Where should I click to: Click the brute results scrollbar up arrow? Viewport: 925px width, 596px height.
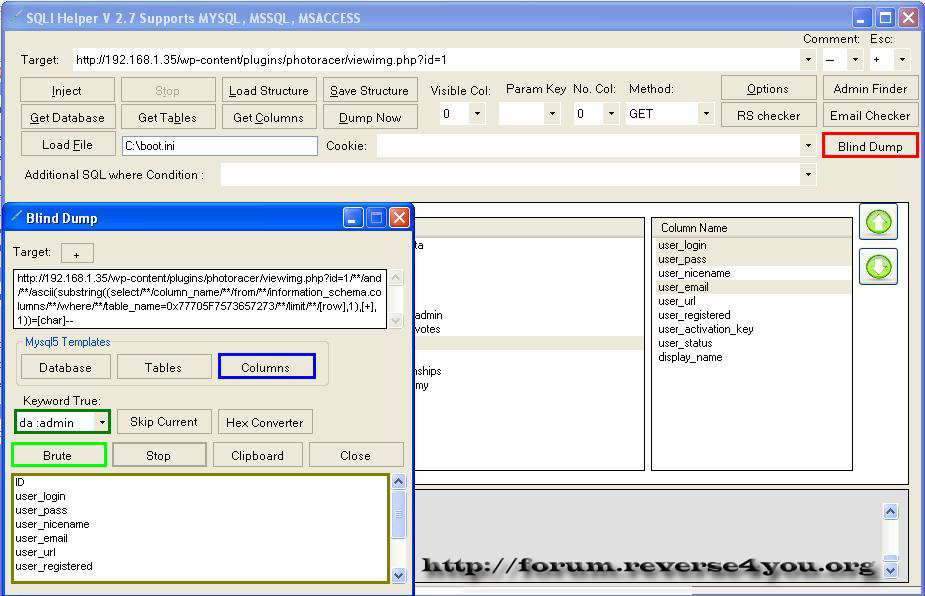398,482
